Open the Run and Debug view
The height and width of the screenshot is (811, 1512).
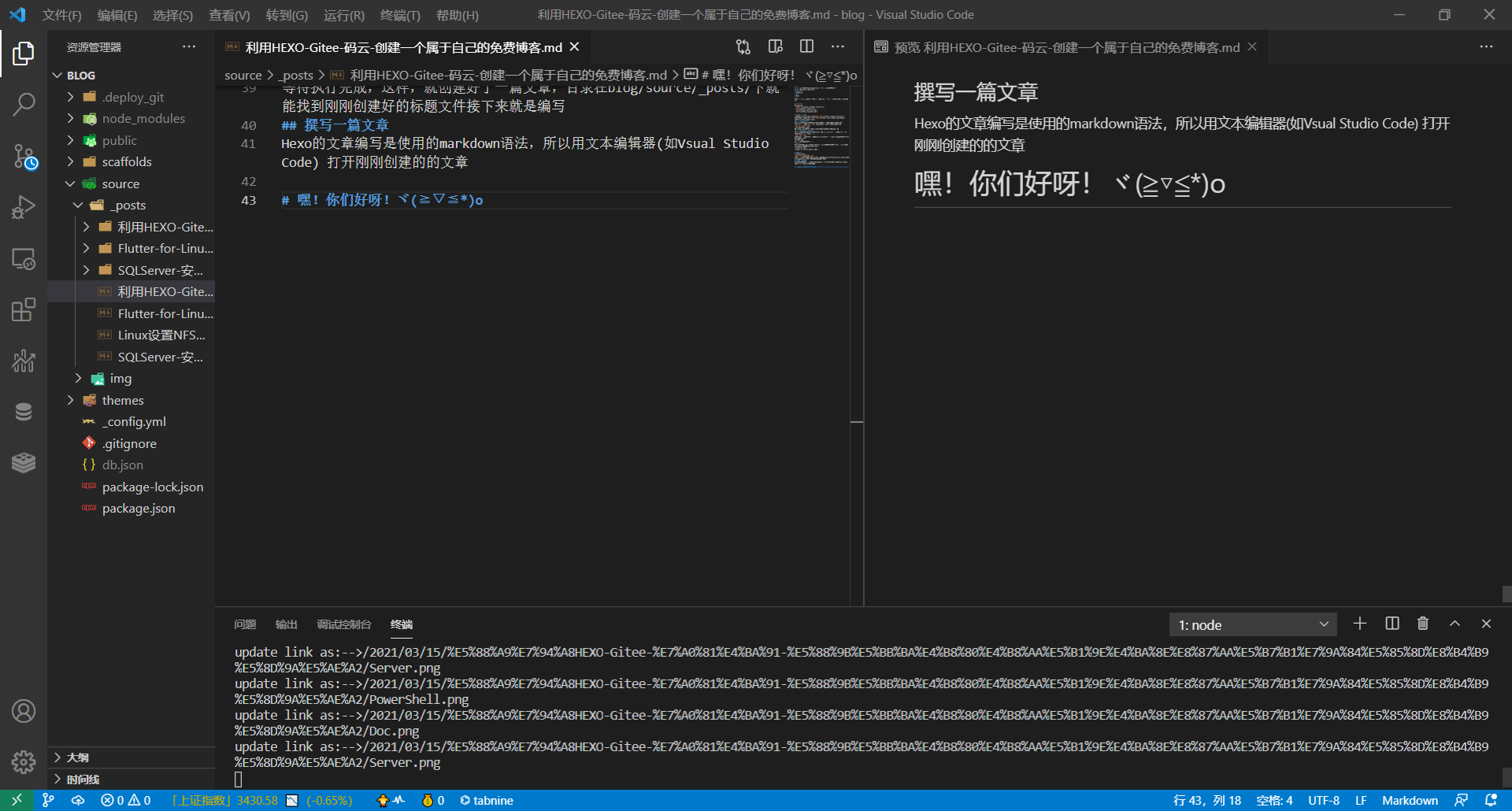(x=24, y=207)
